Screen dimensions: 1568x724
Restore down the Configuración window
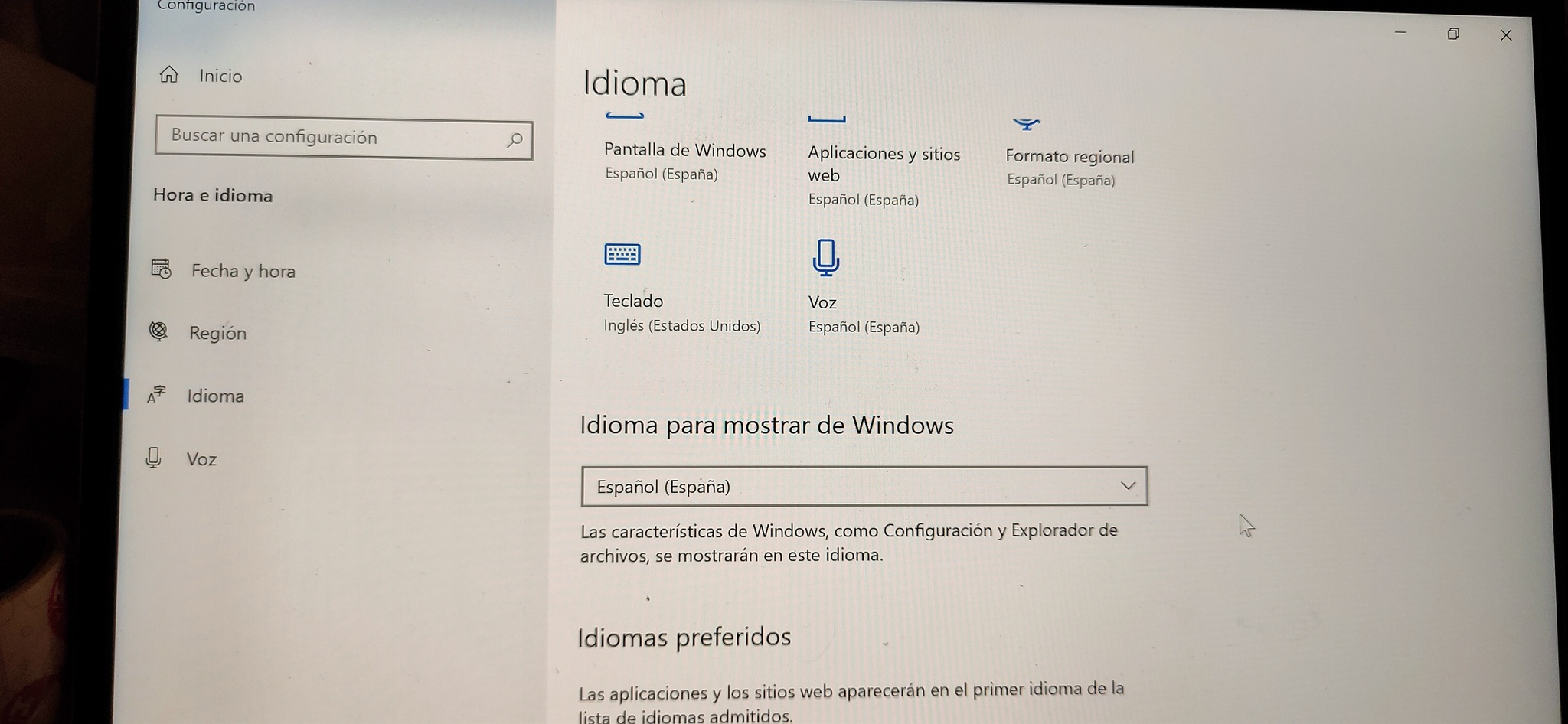pos(1453,34)
